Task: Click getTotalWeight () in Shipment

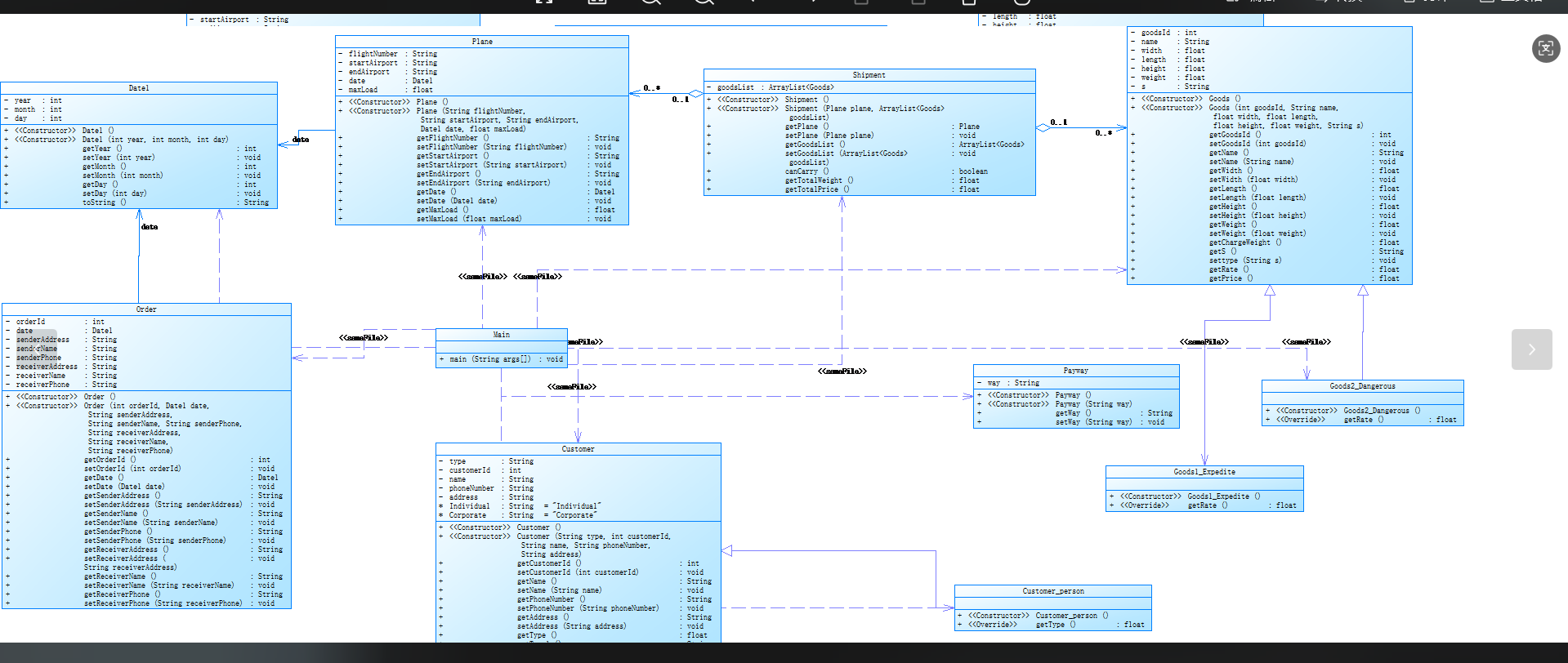Action: point(820,180)
